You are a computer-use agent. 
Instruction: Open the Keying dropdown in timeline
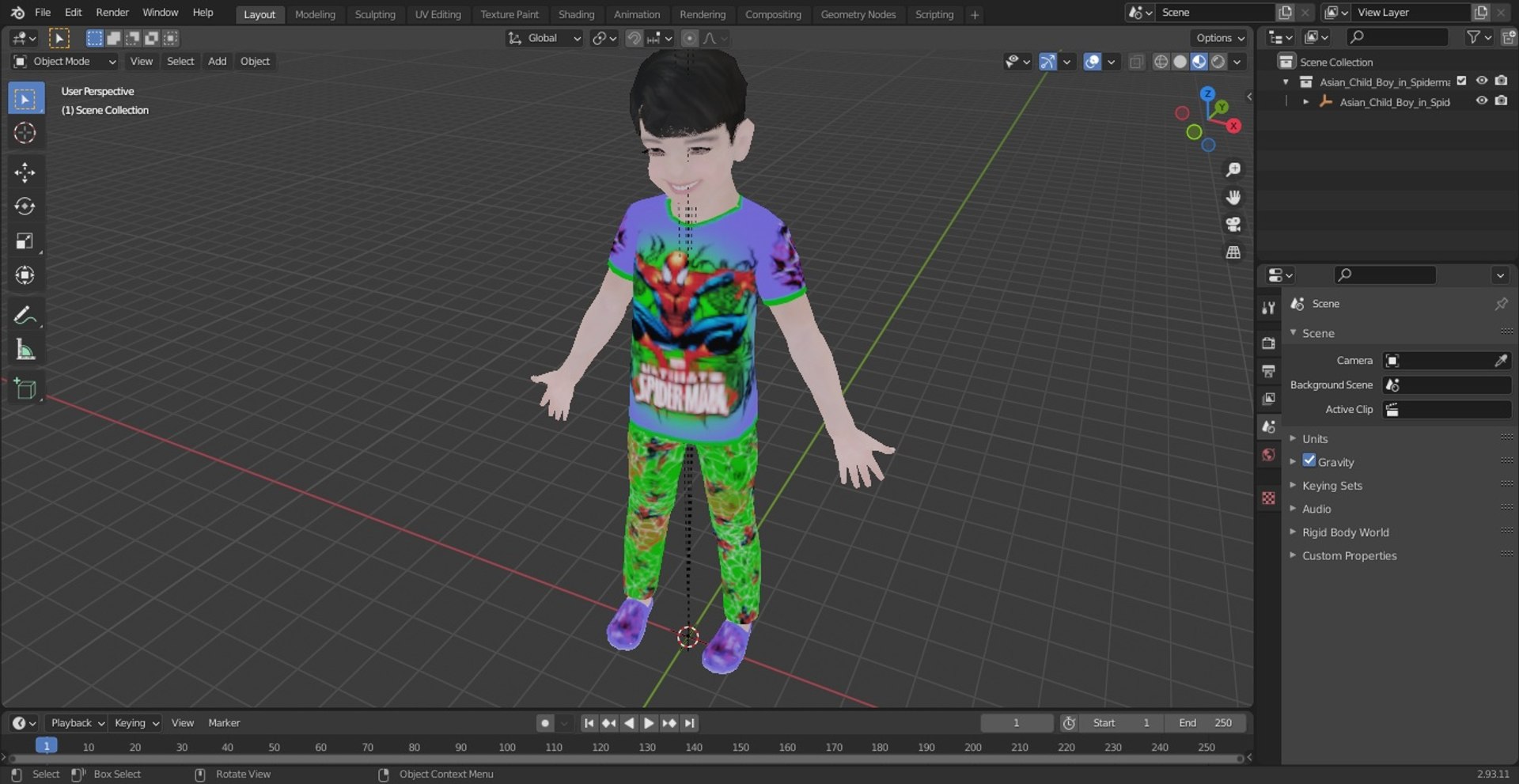point(136,723)
